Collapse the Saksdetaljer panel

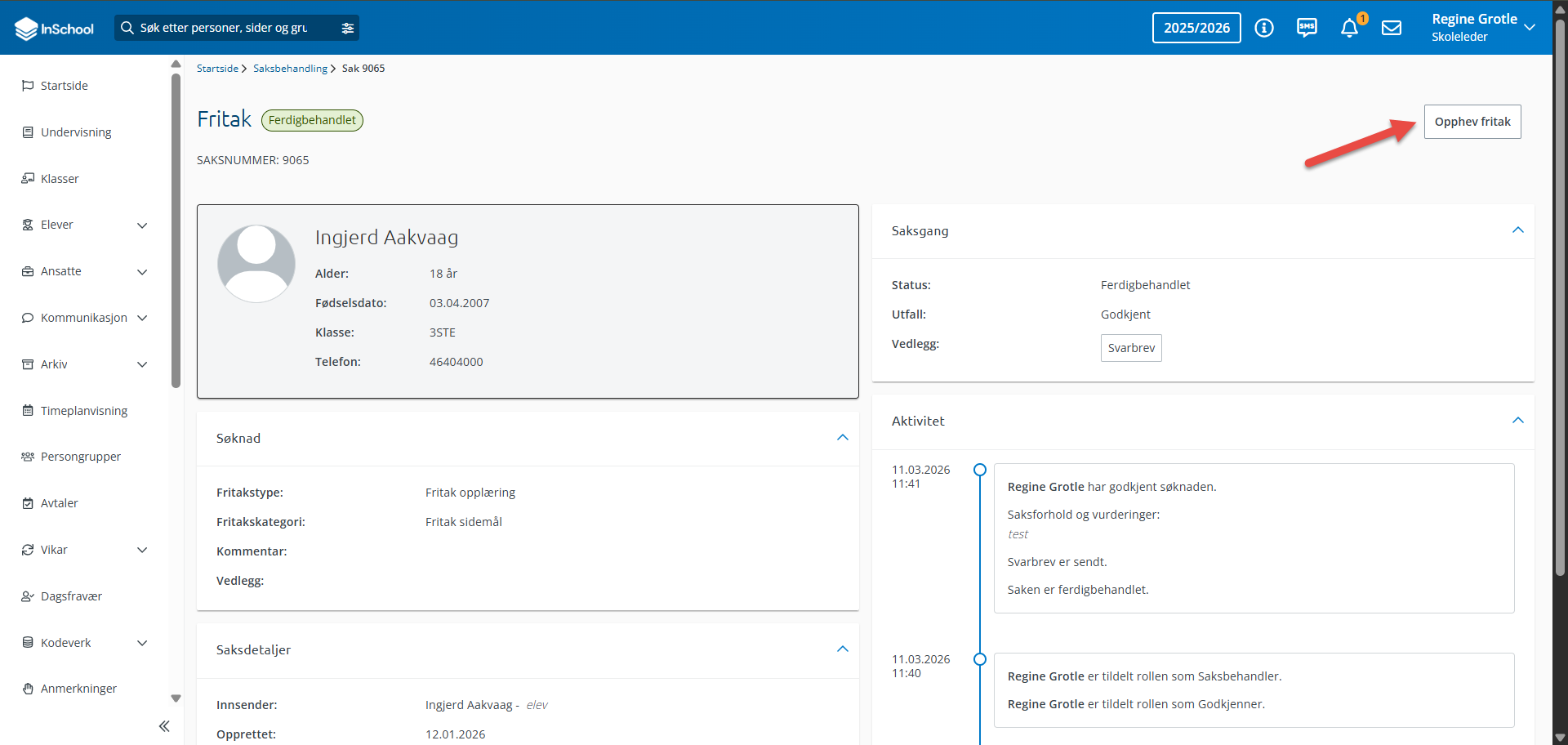(x=843, y=649)
